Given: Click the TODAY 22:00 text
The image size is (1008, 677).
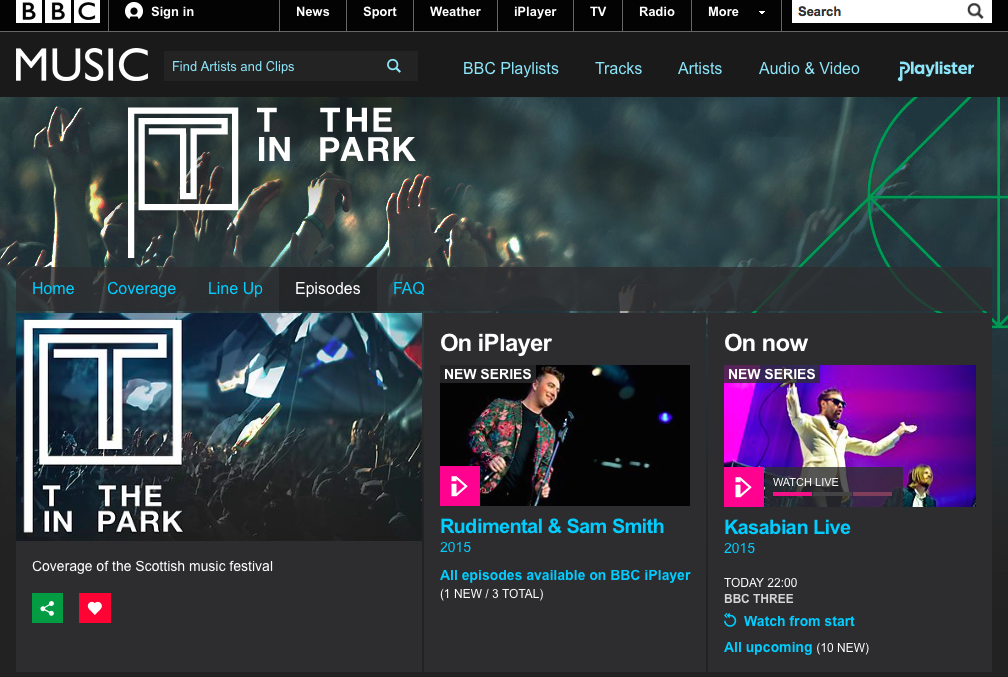Looking at the screenshot, I should click(760, 582).
